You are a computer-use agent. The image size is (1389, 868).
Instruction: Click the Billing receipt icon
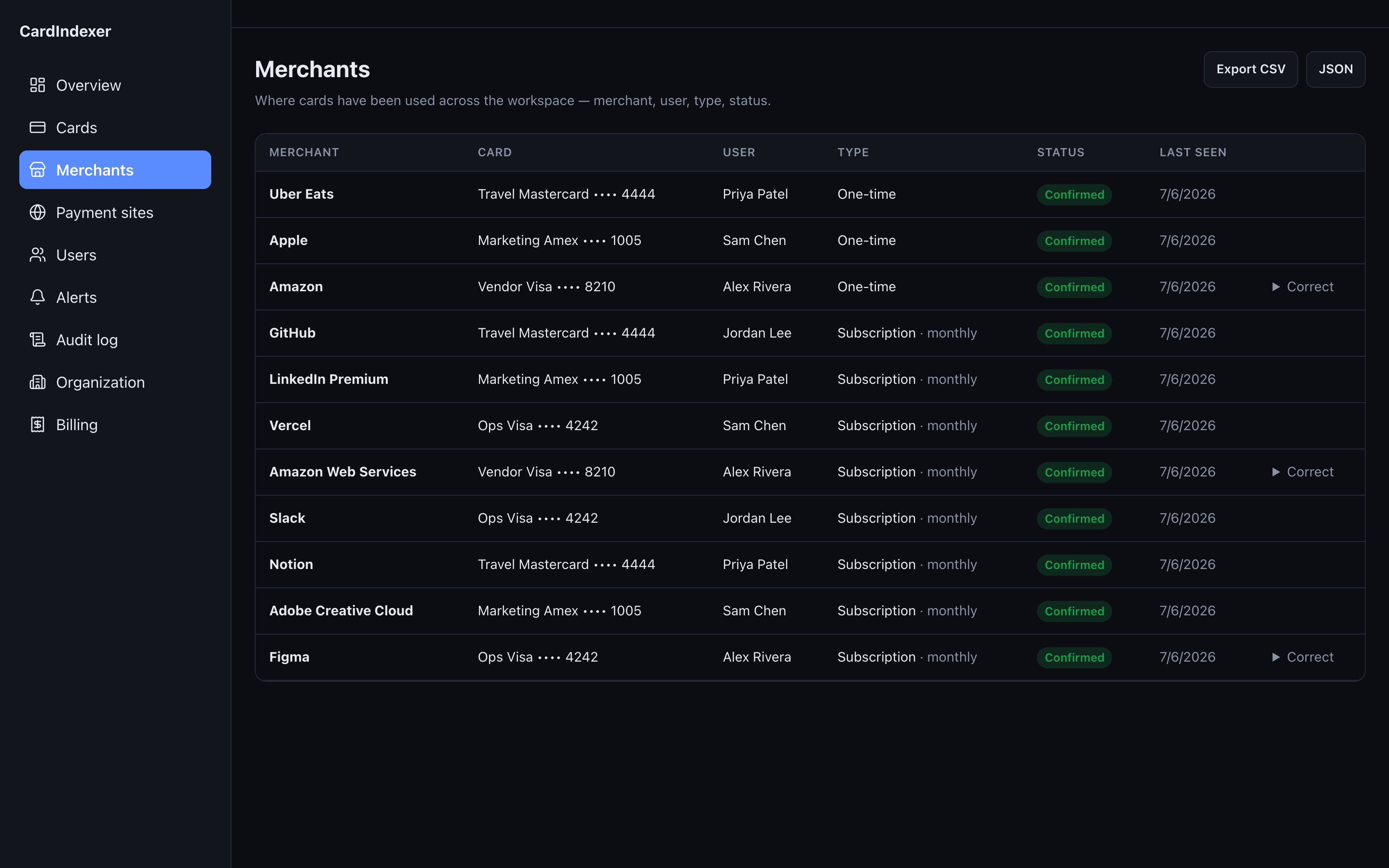click(37, 425)
